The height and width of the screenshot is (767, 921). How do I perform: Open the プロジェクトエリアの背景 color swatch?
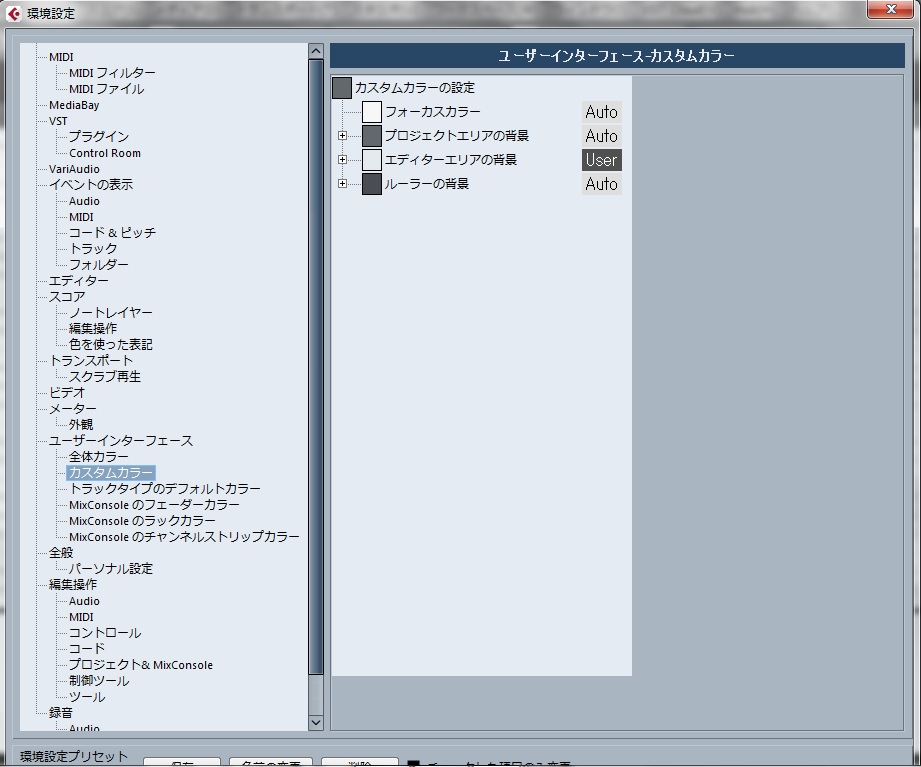coord(372,136)
